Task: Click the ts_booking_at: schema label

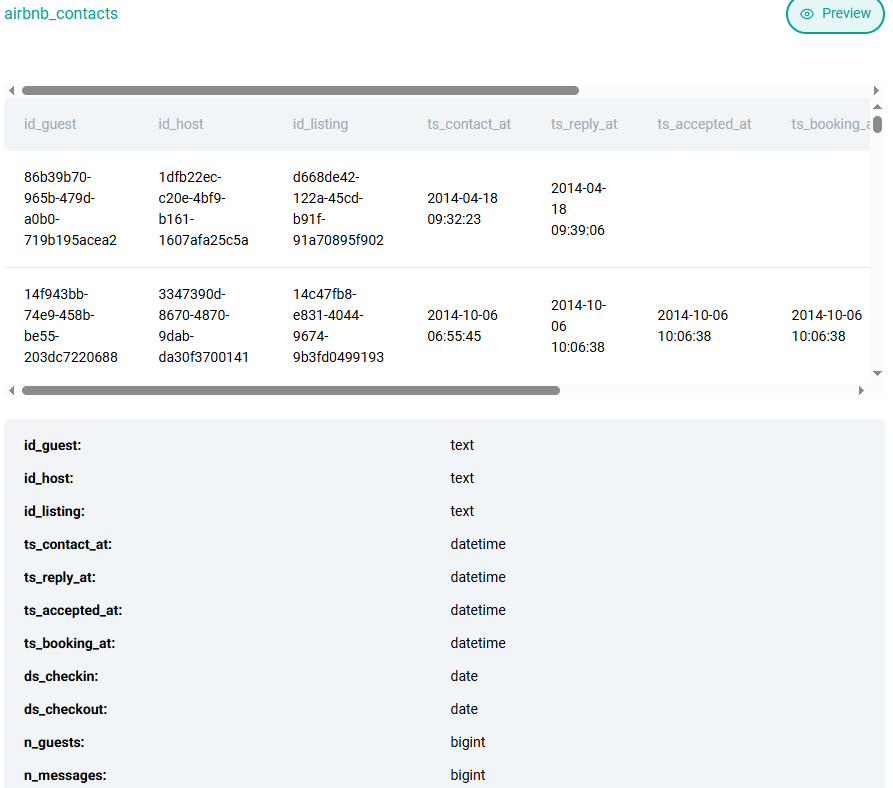Action: pyautogui.click(x=69, y=643)
